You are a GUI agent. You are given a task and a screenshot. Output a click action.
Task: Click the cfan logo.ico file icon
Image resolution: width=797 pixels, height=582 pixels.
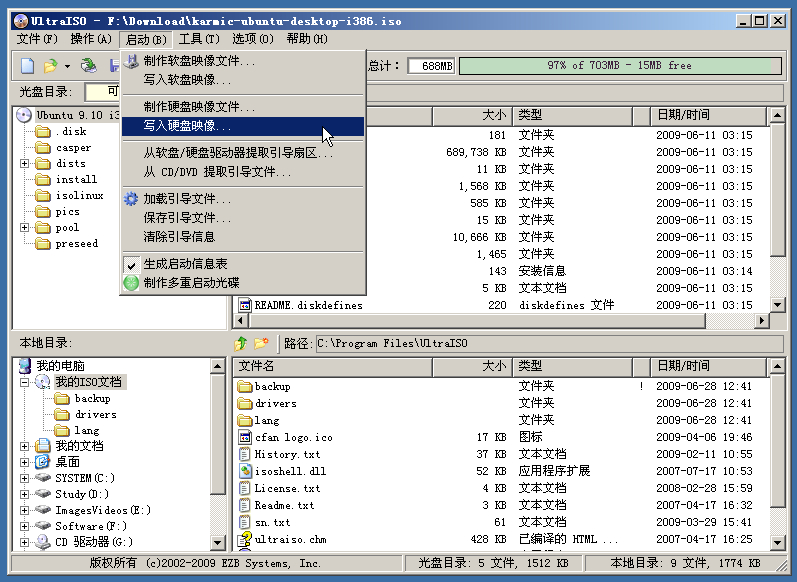(245, 437)
